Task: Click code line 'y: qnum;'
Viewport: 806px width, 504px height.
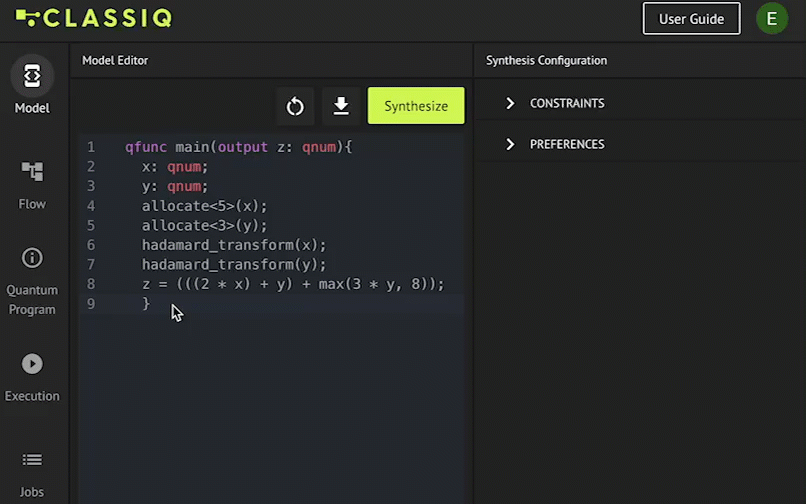Action: [x=175, y=186]
